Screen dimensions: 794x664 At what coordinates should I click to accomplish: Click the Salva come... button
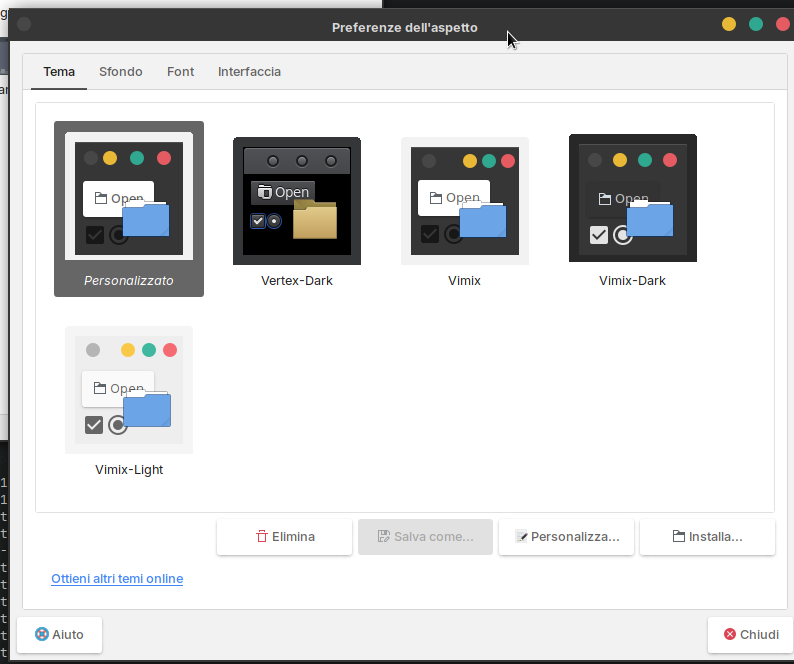tap(425, 537)
